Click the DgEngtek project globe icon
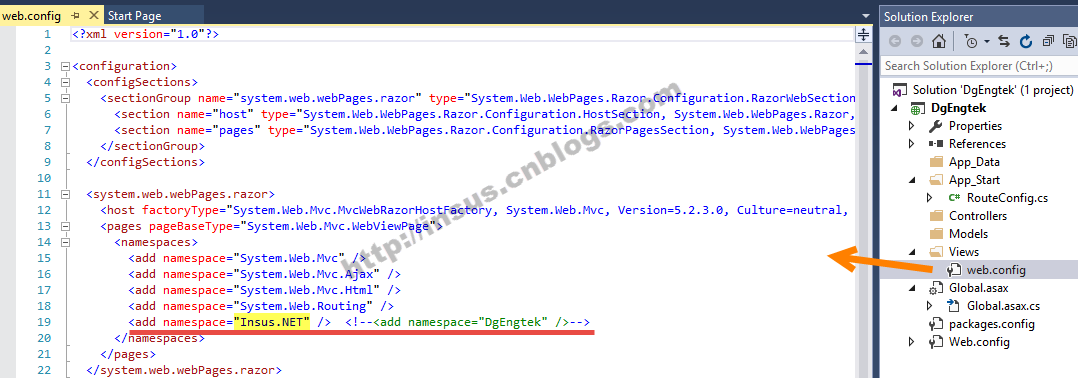1078x378 pixels. [x=918, y=108]
